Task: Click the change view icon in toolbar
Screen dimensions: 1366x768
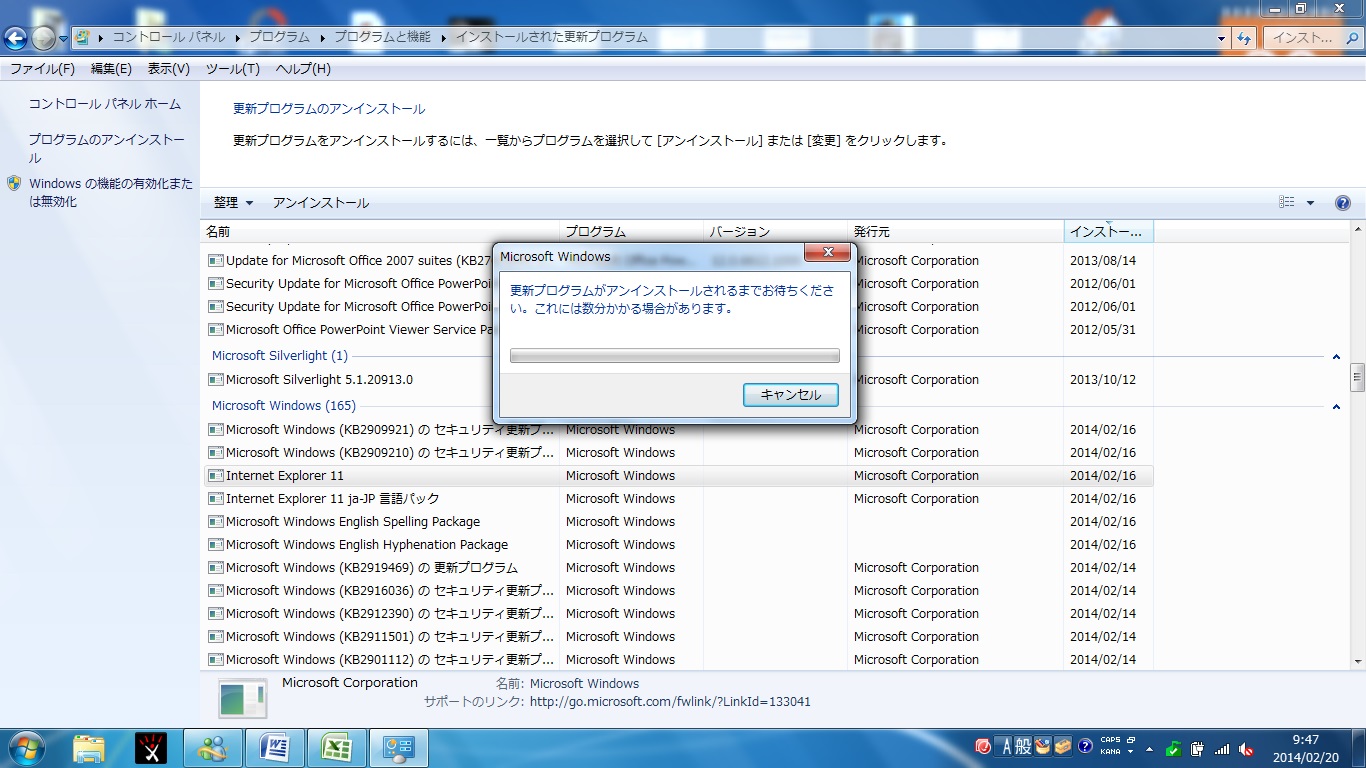Action: [1287, 203]
